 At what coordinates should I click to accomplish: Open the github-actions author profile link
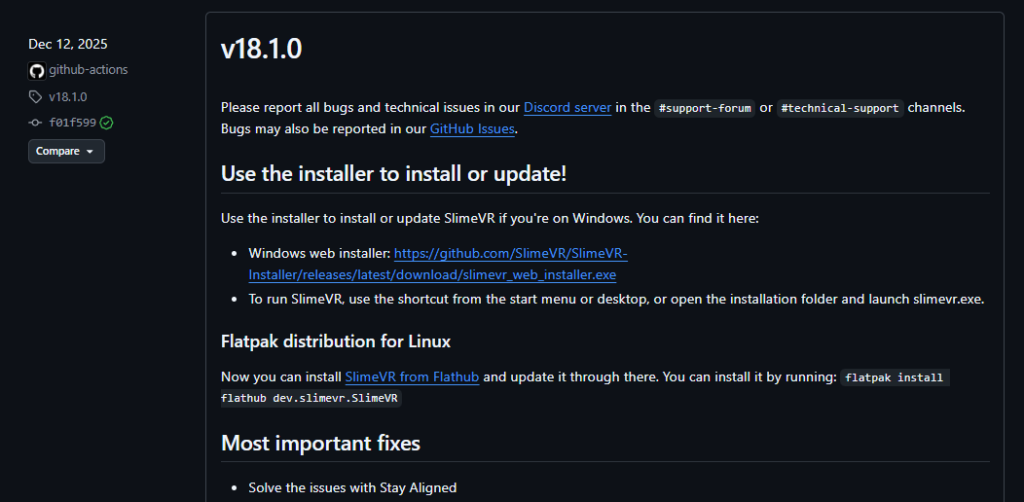[88, 70]
